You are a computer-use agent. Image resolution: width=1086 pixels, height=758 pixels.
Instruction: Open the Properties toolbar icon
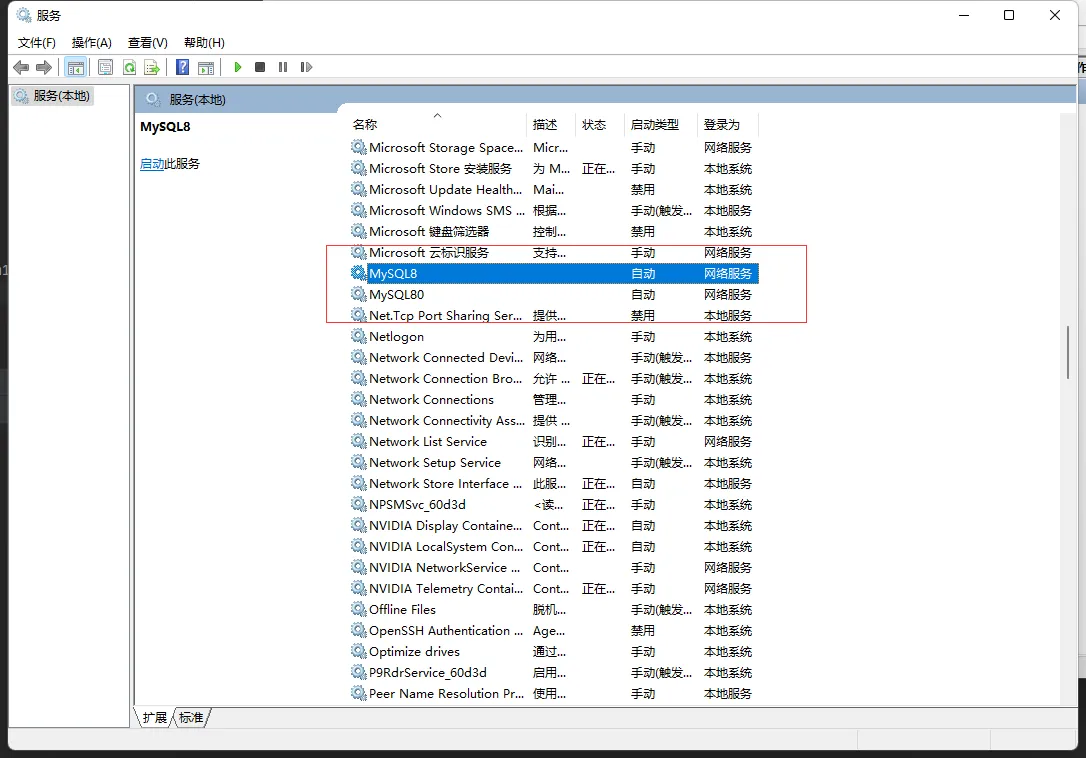(x=105, y=67)
